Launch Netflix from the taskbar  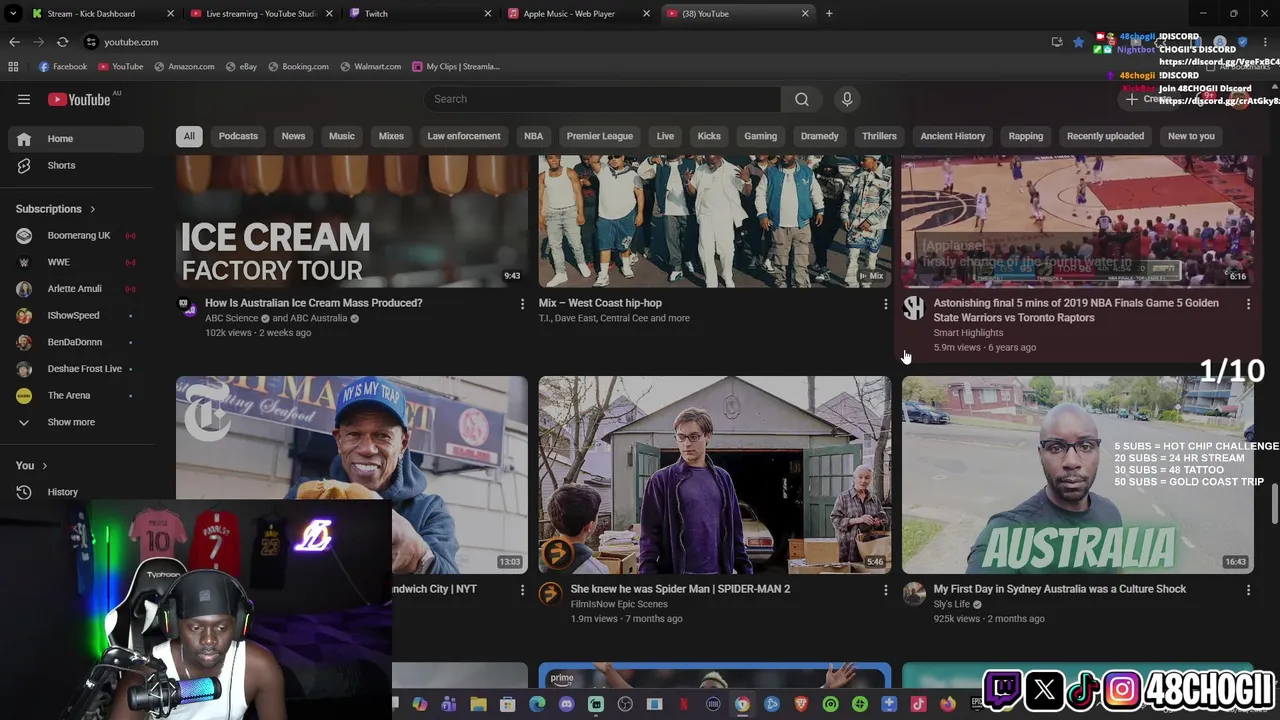pyautogui.click(x=684, y=705)
